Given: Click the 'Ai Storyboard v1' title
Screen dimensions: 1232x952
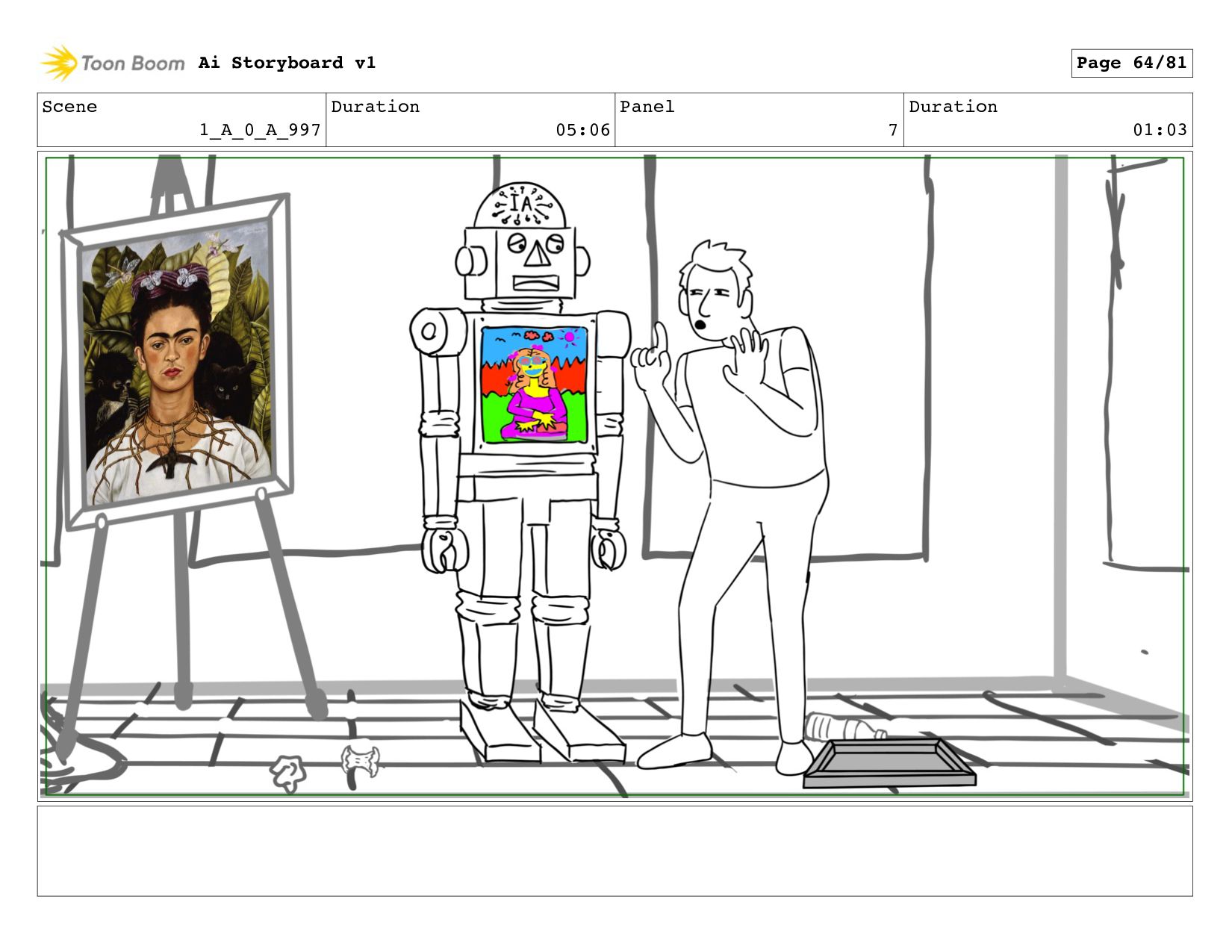Looking at the screenshot, I should pyautogui.click(x=287, y=63).
